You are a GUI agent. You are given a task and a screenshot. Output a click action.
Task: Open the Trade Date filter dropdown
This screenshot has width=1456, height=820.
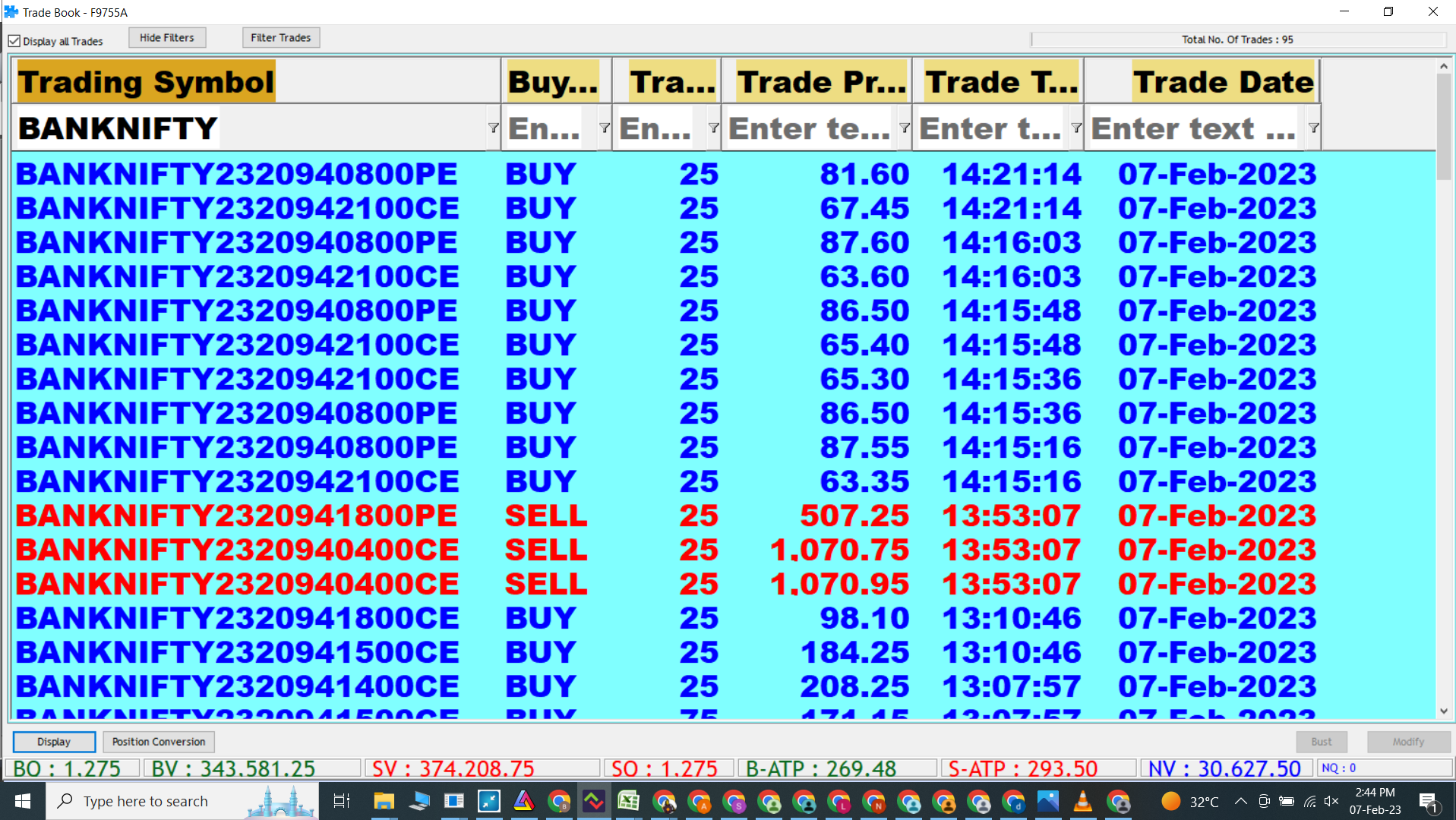tap(1313, 128)
